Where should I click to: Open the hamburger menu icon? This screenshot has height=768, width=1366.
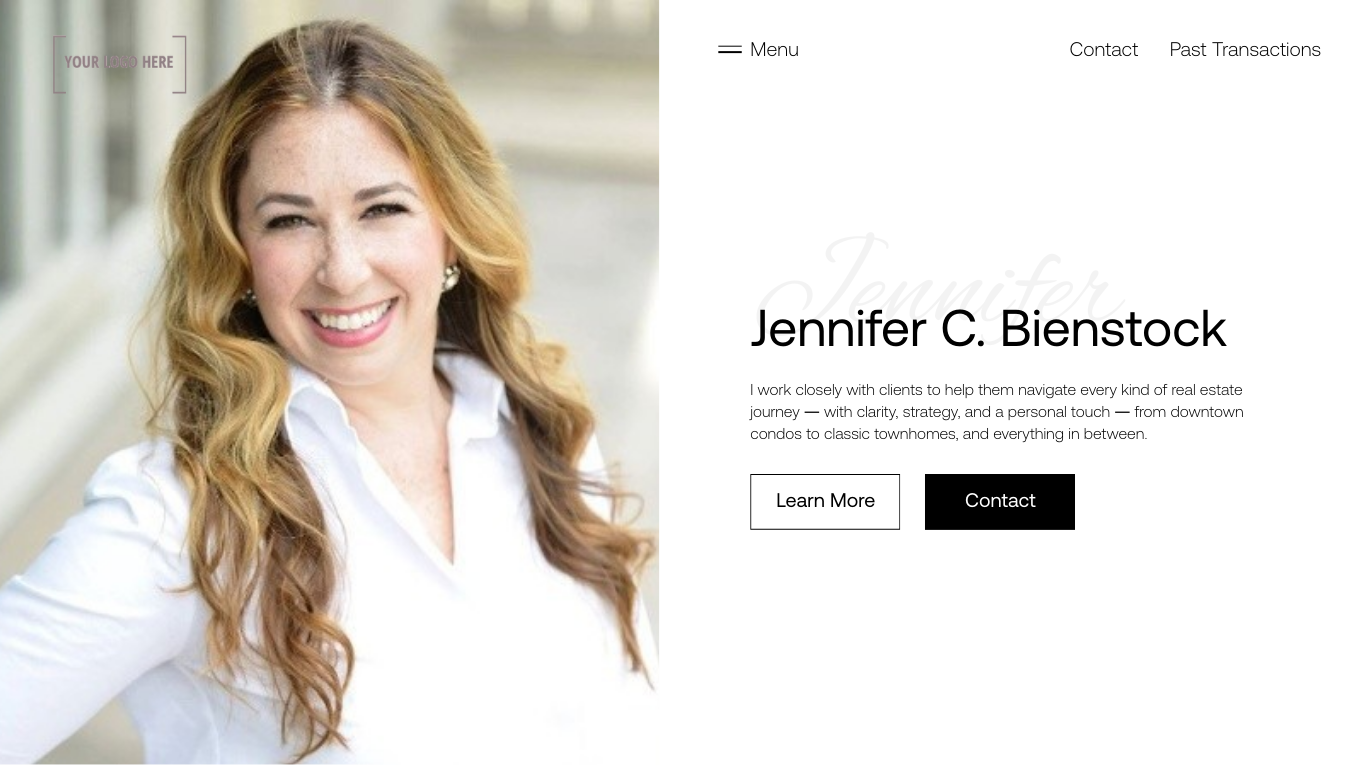[x=730, y=49]
